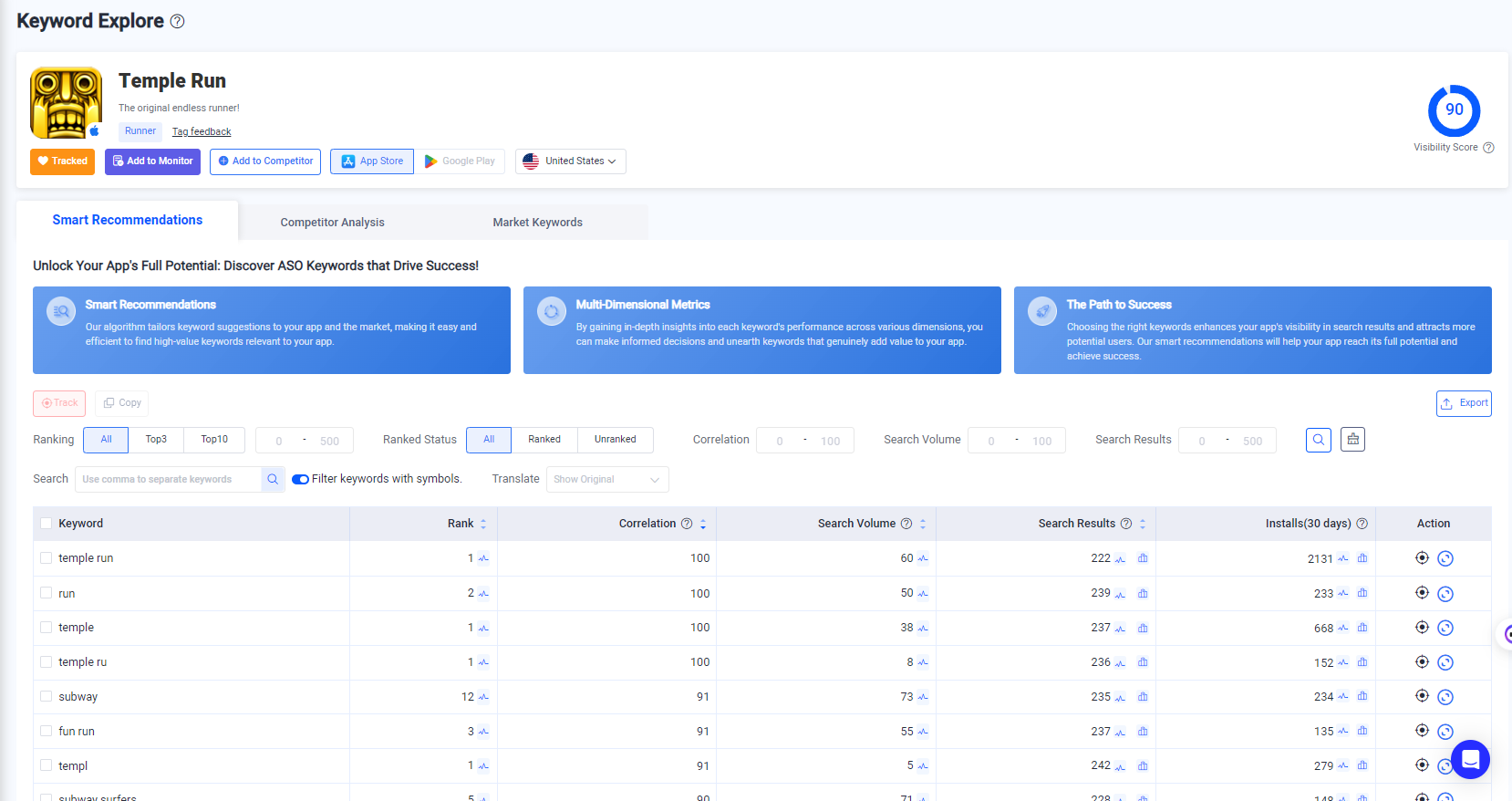The height and width of the screenshot is (801, 1512).
Task: Select Ranked status filter
Action: 544,440
